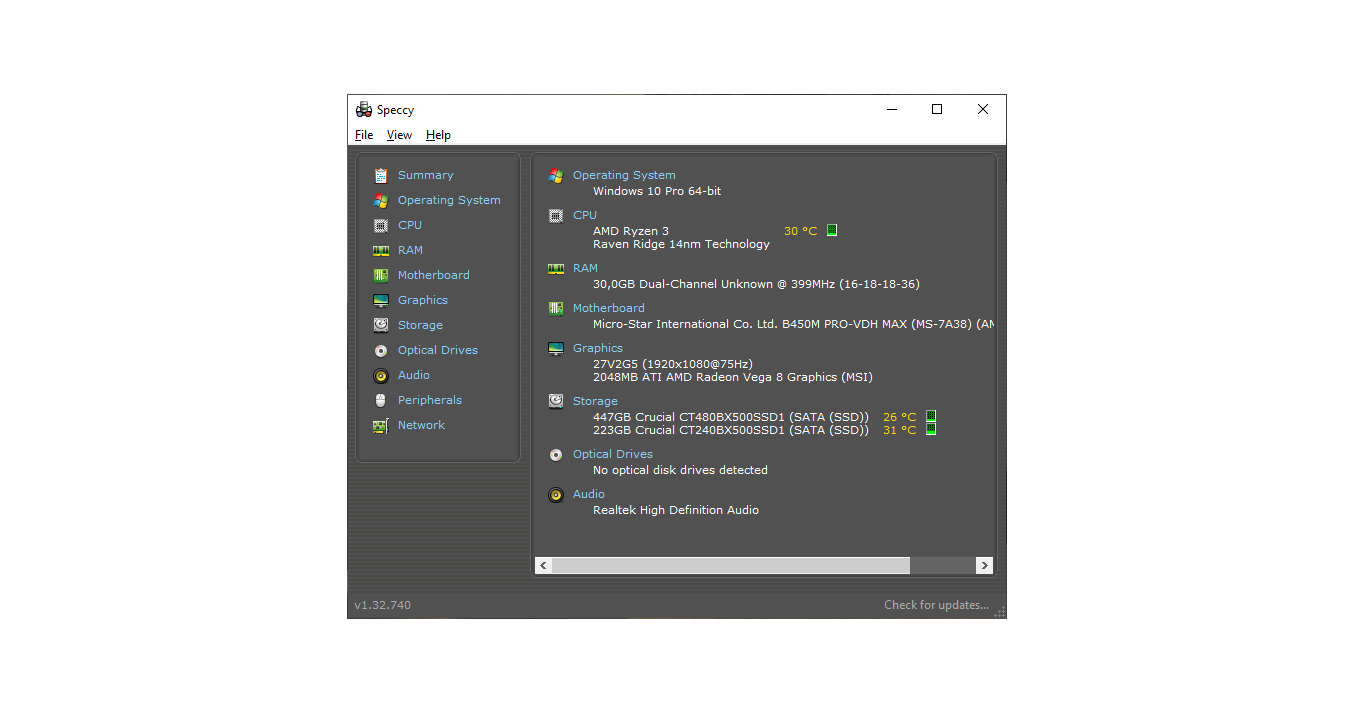Open the RAM sidebar section

coord(410,250)
